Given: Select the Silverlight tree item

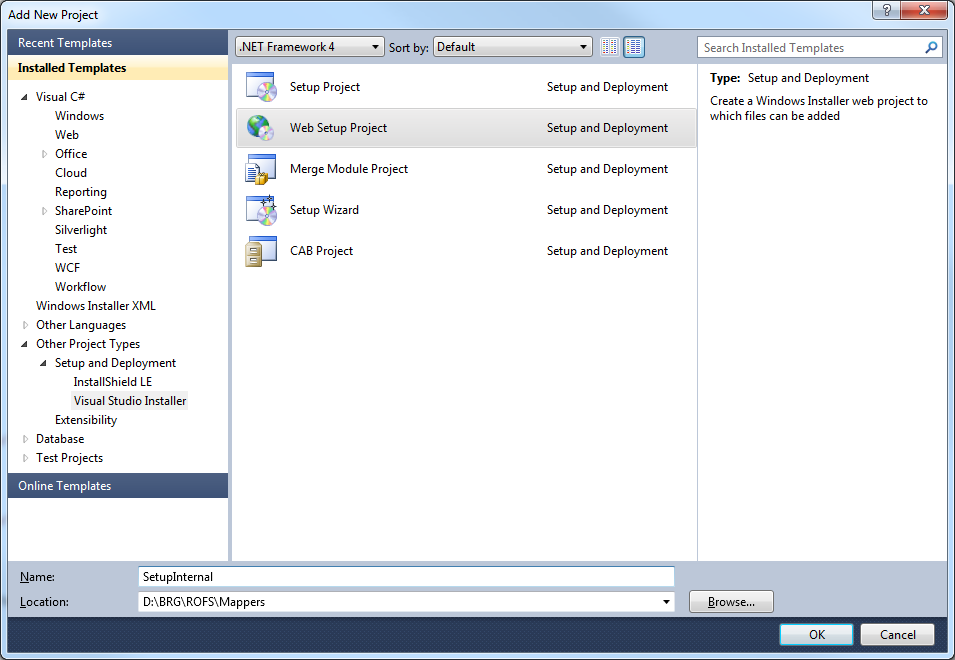Looking at the screenshot, I should (x=80, y=230).
